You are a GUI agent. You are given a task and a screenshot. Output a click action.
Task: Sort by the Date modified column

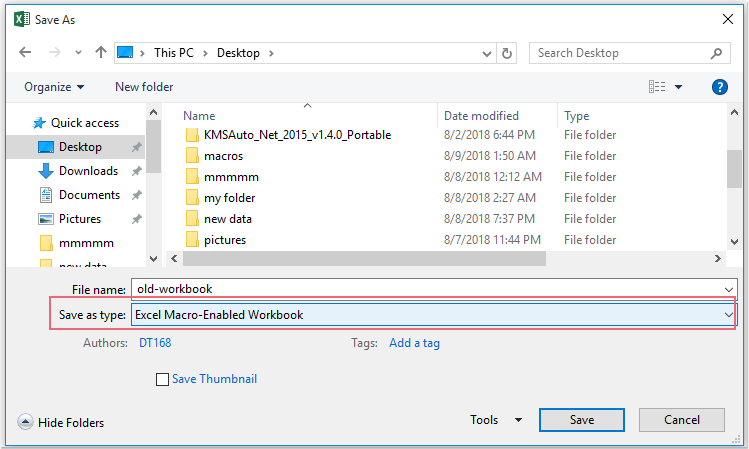481,116
